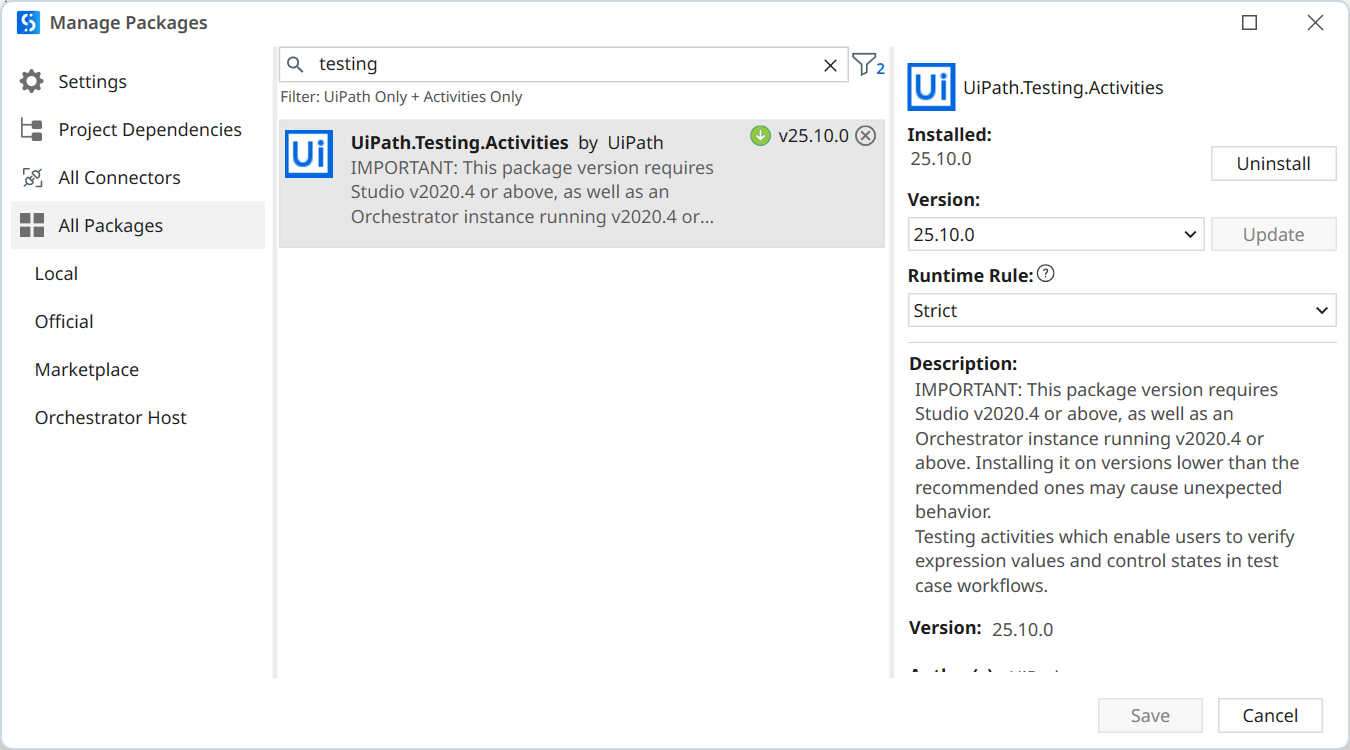Image resolution: width=1350 pixels, height=750 pixels.
Task: Click the All Packages grid icon
Action: (x=32, y=226)
